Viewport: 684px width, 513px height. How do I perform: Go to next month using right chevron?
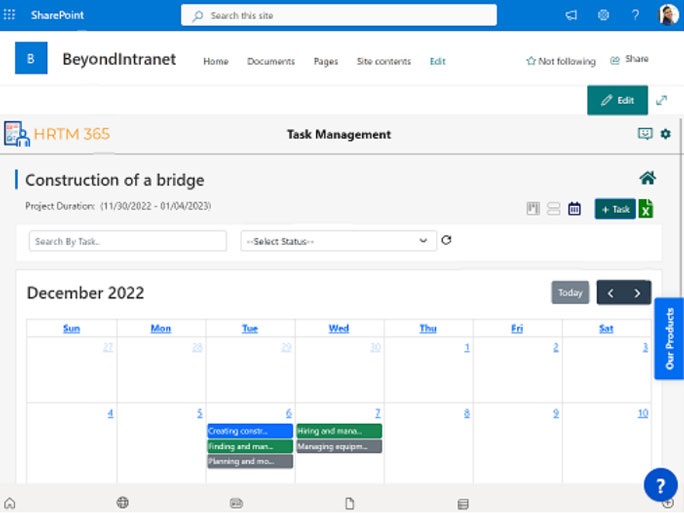click(638, 293)
